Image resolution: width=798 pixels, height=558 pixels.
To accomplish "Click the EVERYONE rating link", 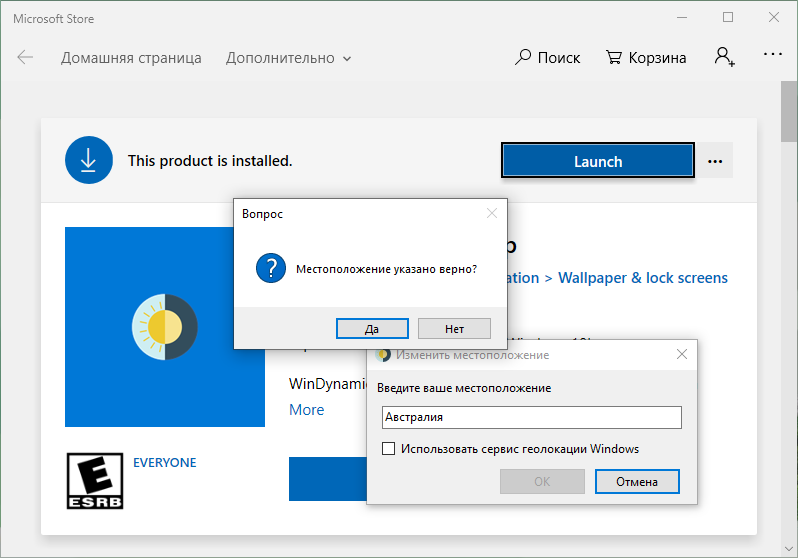I will click(x=164, y=462).
